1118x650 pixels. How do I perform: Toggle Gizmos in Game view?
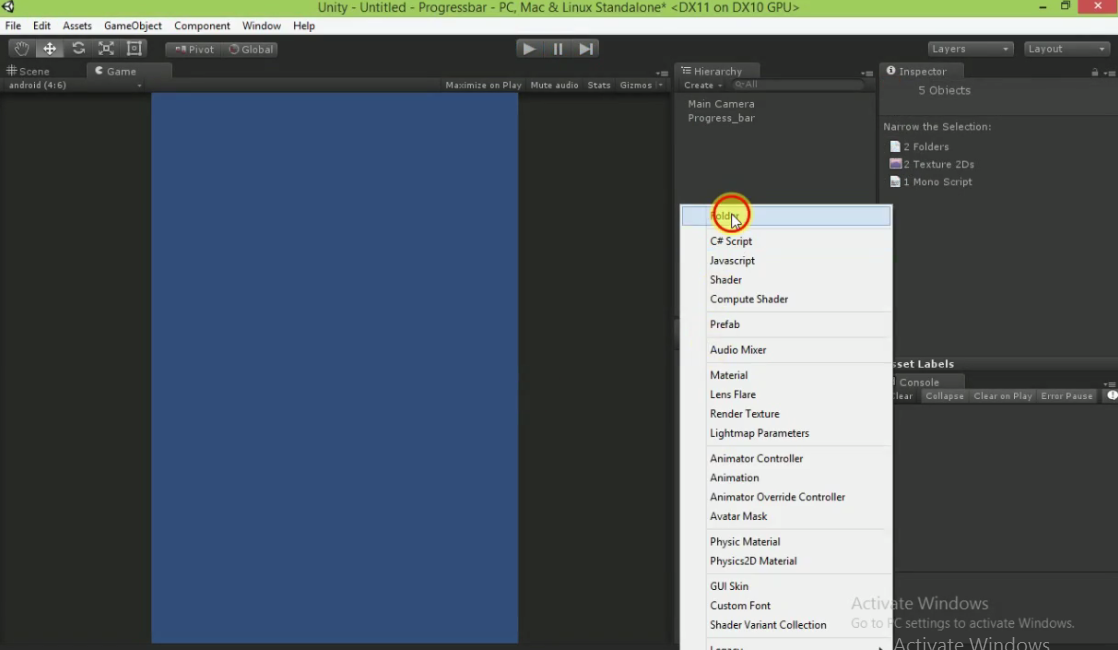[x=635, y=85]
